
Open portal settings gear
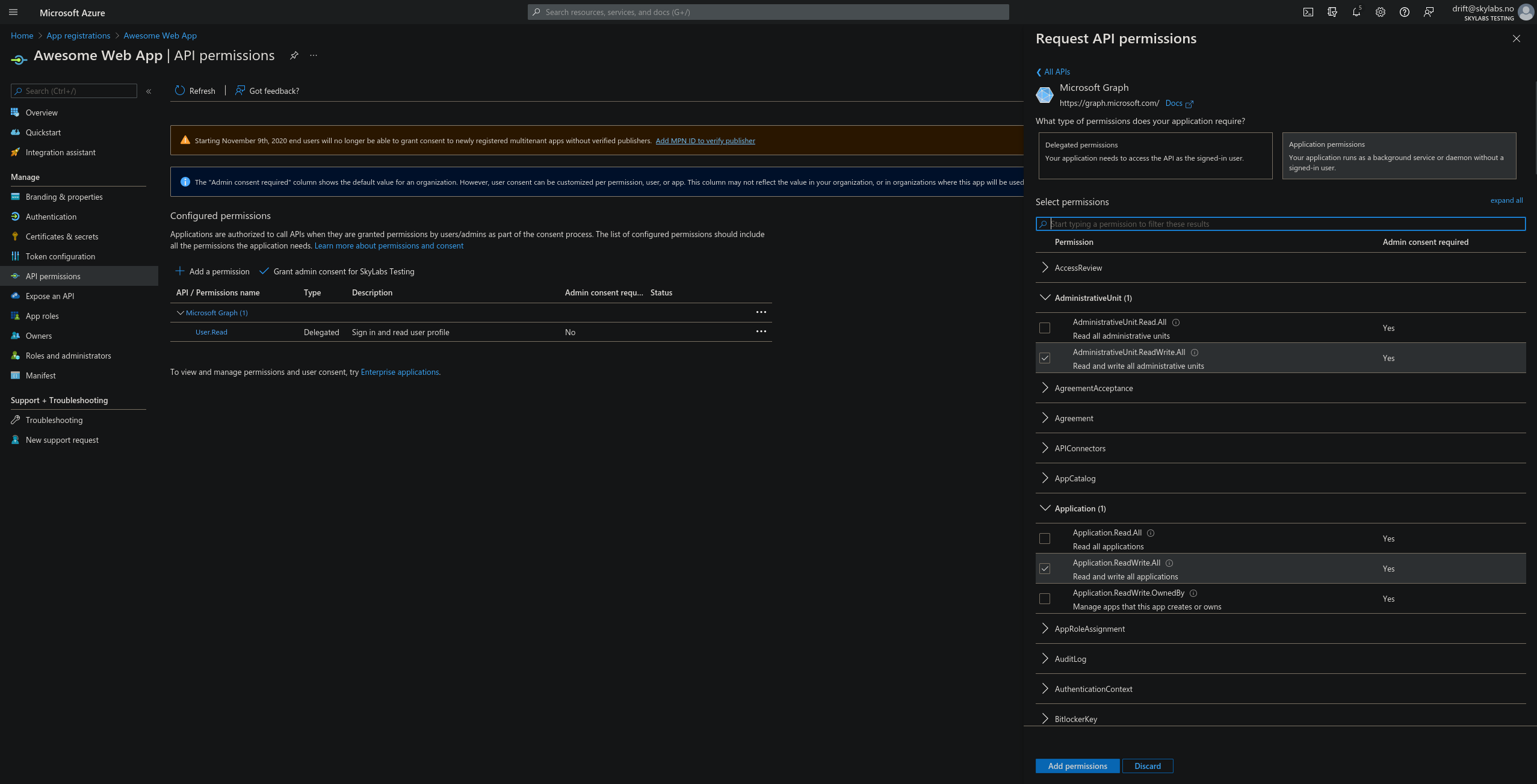(1380, 12)
